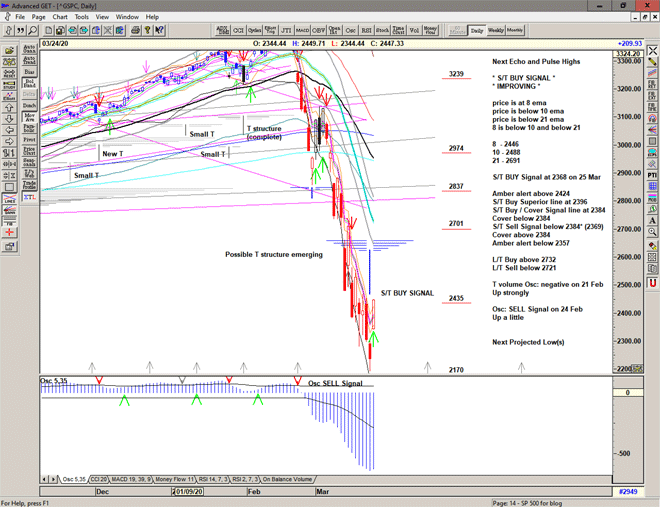Expand the Window menu
Image resolution: width=660 pixels, height=507 pixels.
(127, 17)
